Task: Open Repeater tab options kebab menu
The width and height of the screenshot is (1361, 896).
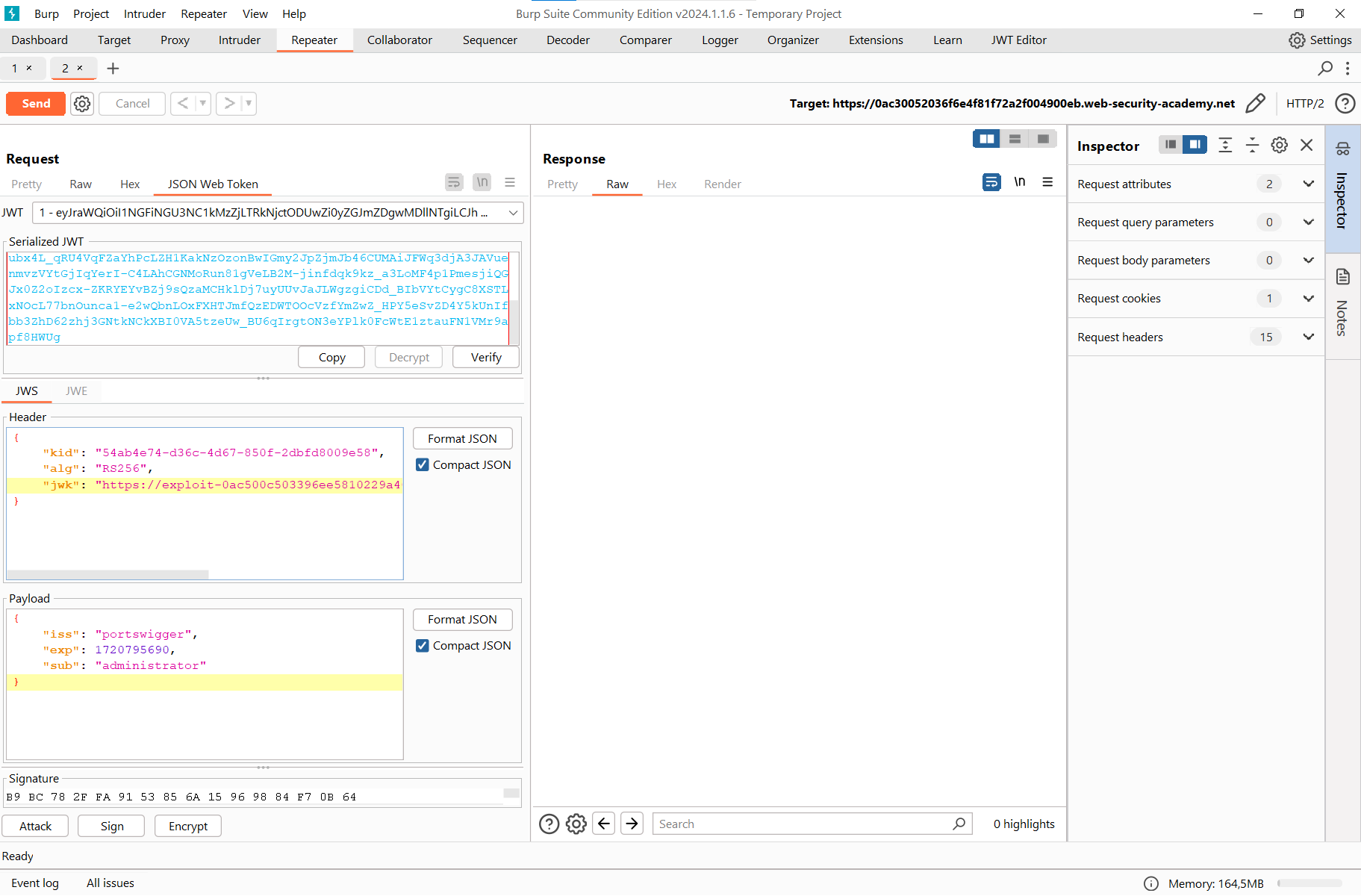Action: [1348, 69]
